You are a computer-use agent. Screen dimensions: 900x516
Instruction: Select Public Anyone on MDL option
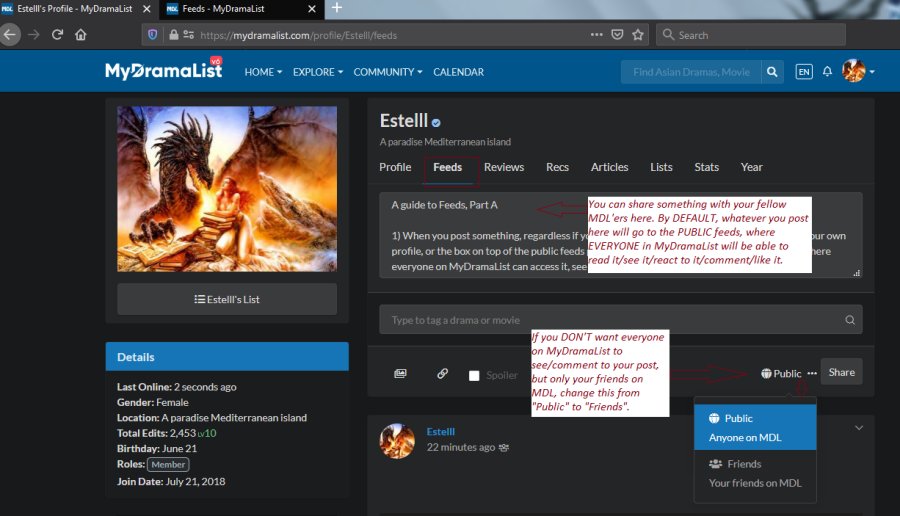pos(755,428)
